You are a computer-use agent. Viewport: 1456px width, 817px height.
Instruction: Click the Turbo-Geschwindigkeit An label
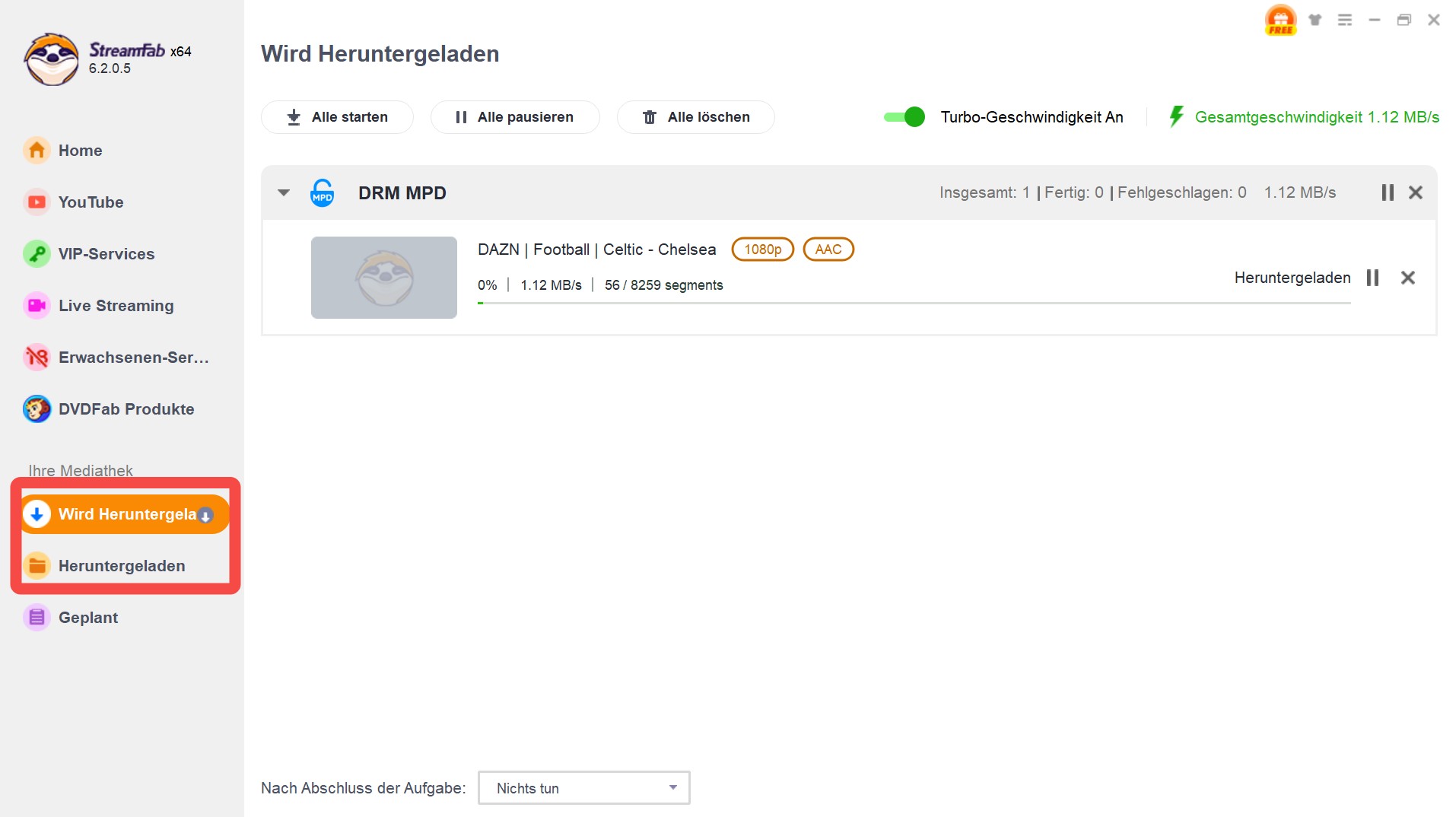coord(1032,117)
